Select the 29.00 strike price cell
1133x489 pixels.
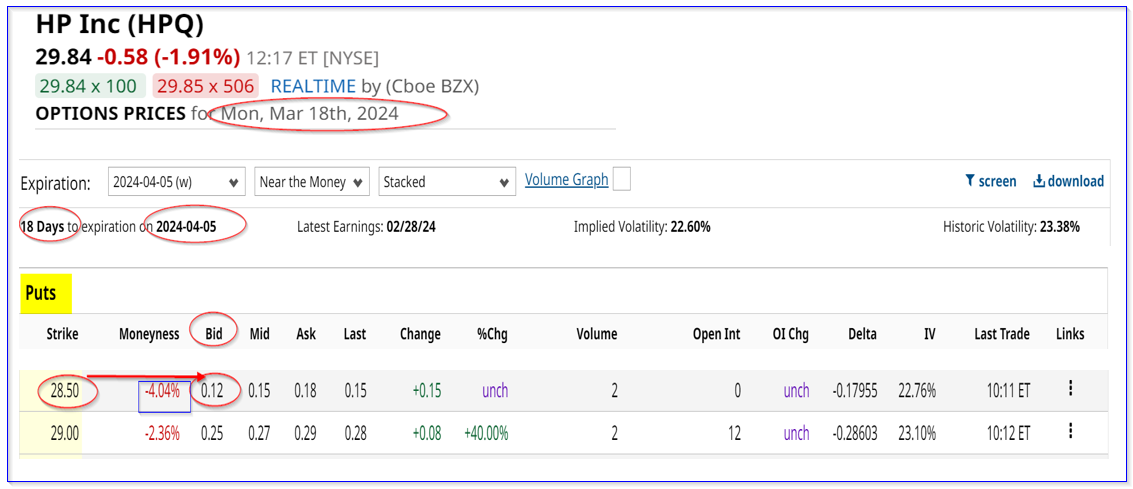63,432
